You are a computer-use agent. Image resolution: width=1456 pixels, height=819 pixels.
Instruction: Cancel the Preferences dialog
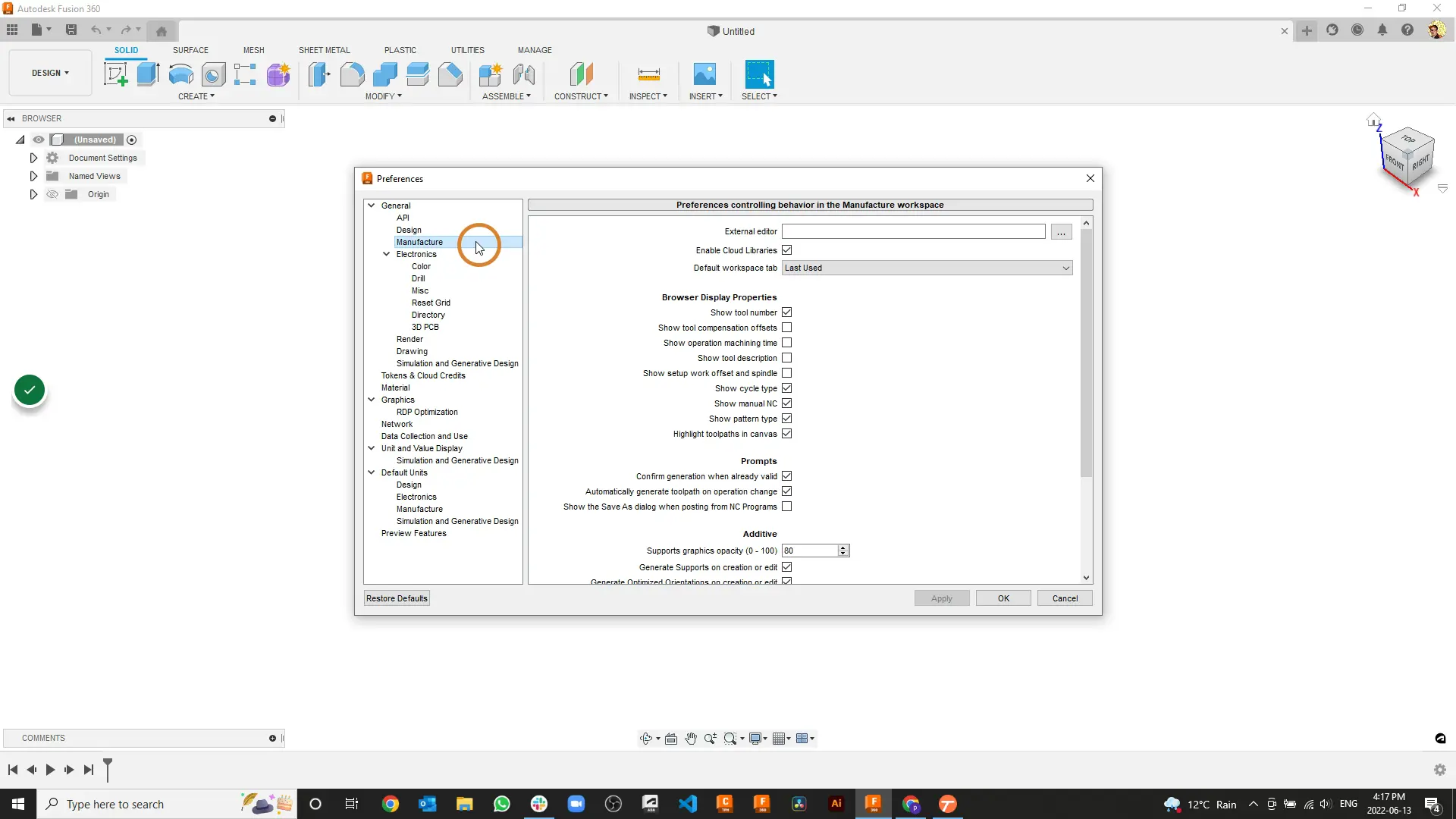(x=1065, y=598)
